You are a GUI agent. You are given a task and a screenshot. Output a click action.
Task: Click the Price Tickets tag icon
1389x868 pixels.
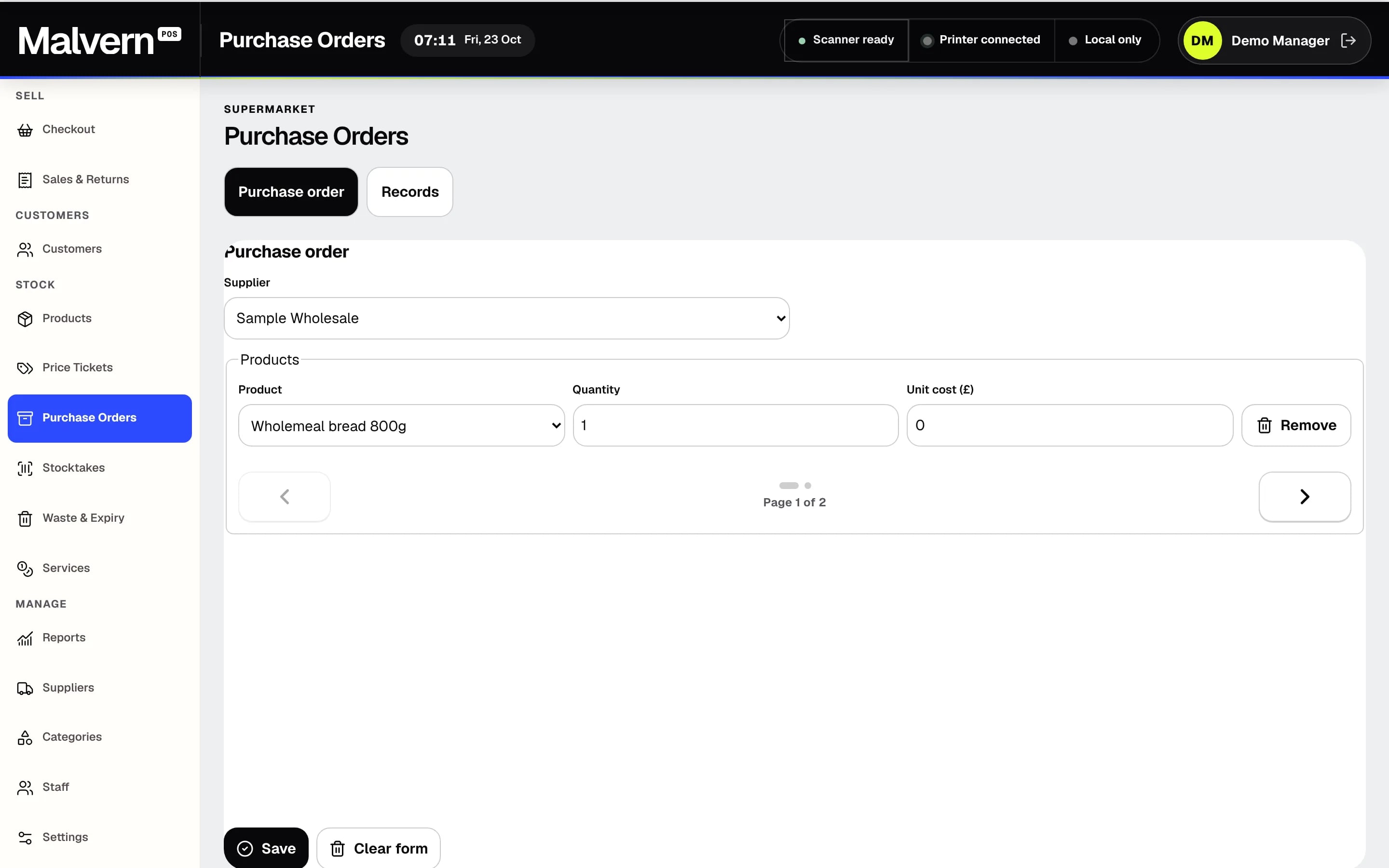click(25, 368)
